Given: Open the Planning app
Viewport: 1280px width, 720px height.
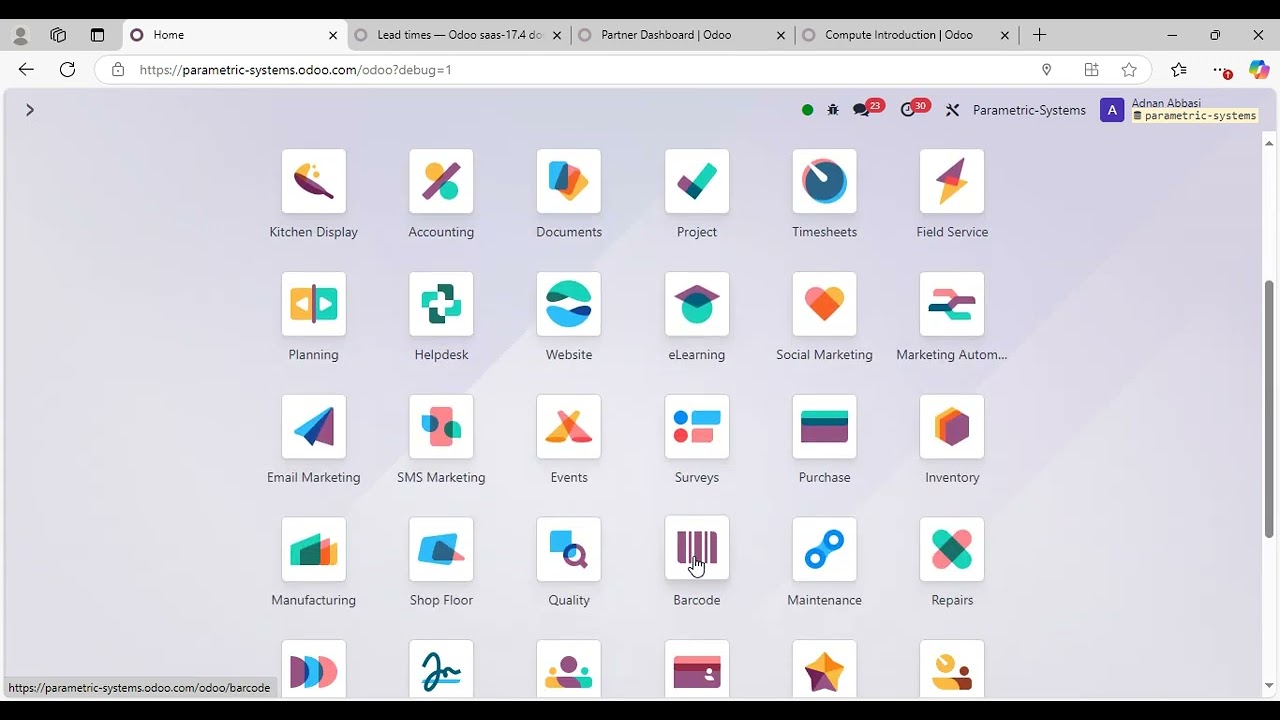Looking at the screenshot, I should [x=314, y=304].
